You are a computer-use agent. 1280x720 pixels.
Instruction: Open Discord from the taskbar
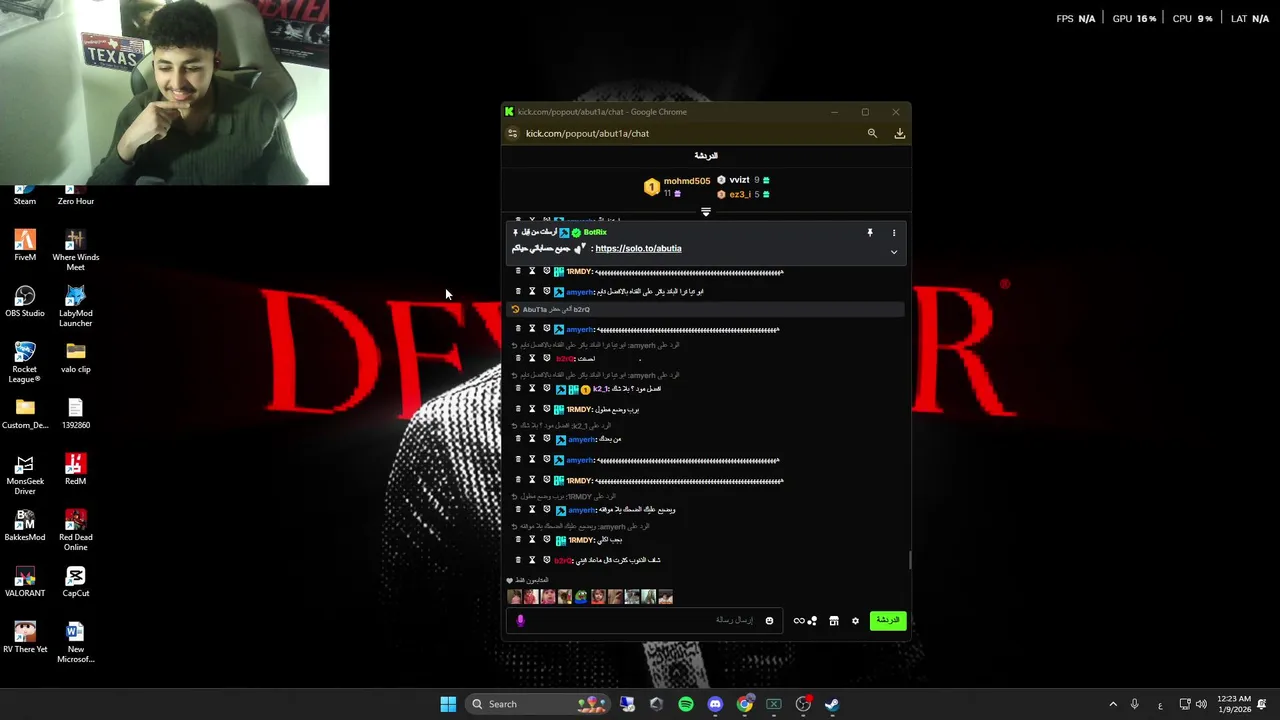(715, 704)
